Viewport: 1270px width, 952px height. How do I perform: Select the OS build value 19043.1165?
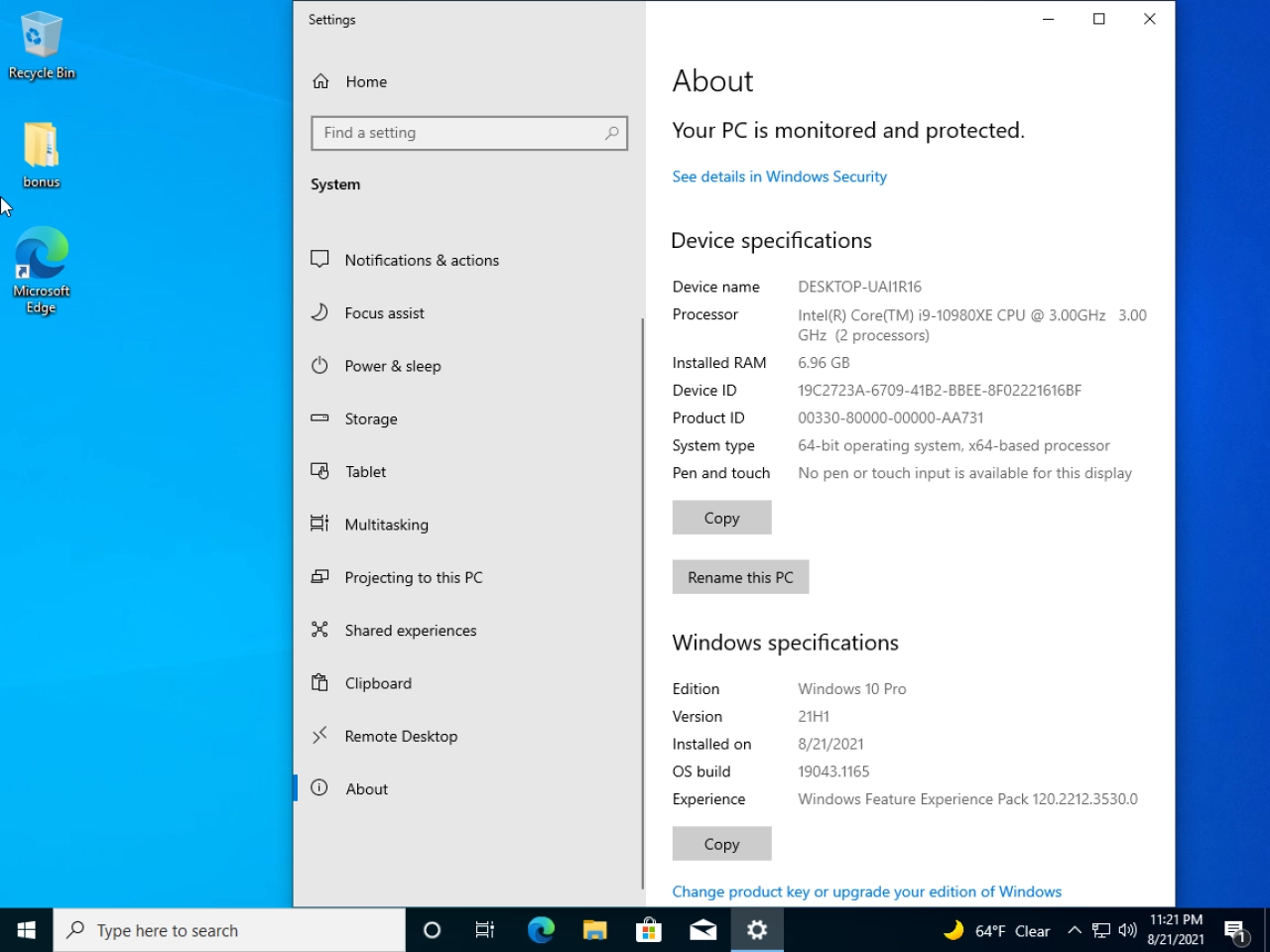(833, 772)
